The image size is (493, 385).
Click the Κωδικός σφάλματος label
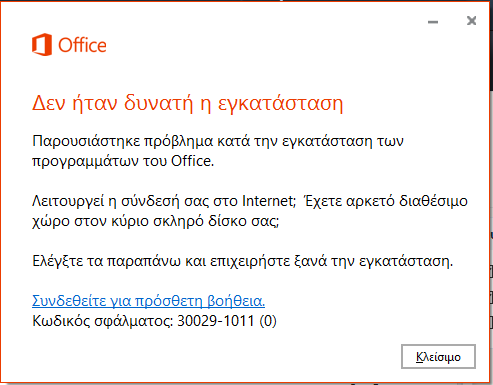103,321
